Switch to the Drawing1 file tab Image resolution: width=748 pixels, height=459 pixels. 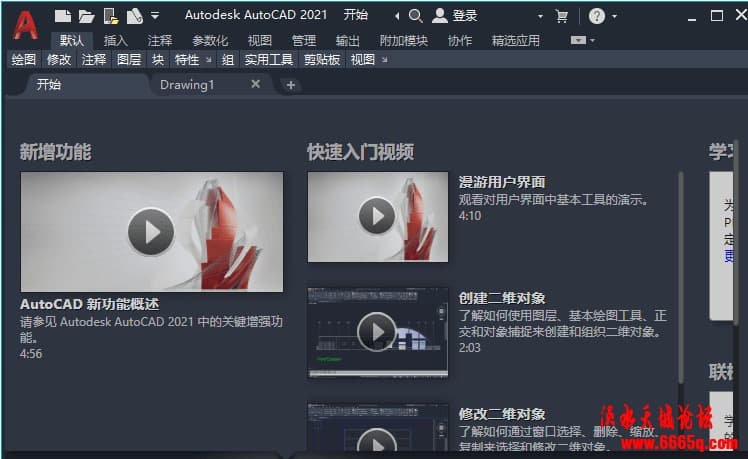pyautogui.click(x=187, y=85)
